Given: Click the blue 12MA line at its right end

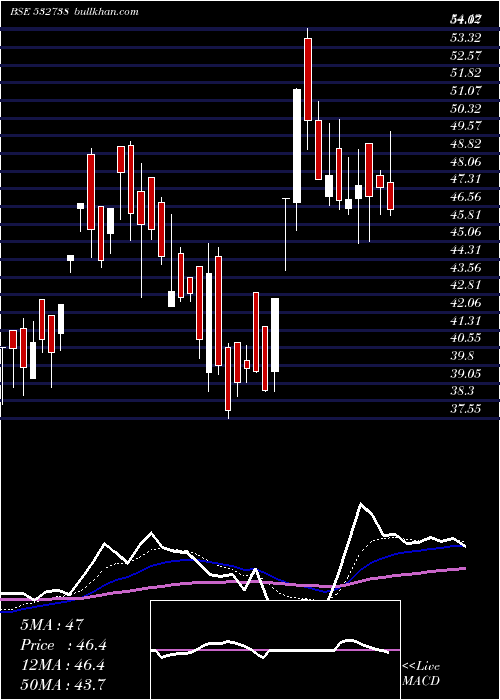Looking at the screenshot, I should (x=463, y=546).
